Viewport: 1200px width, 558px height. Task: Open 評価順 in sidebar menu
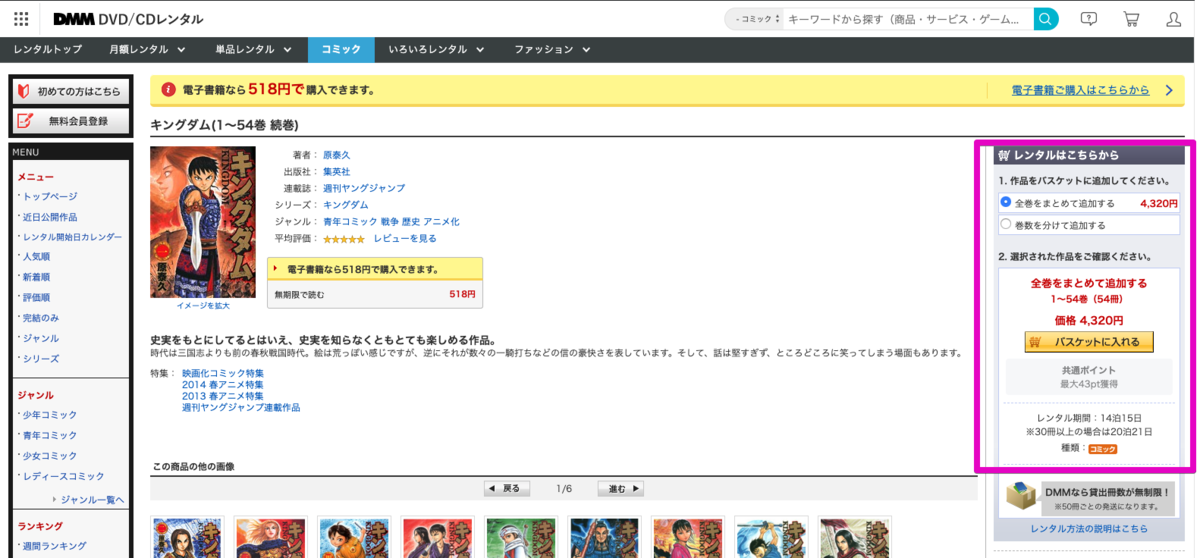36,298
